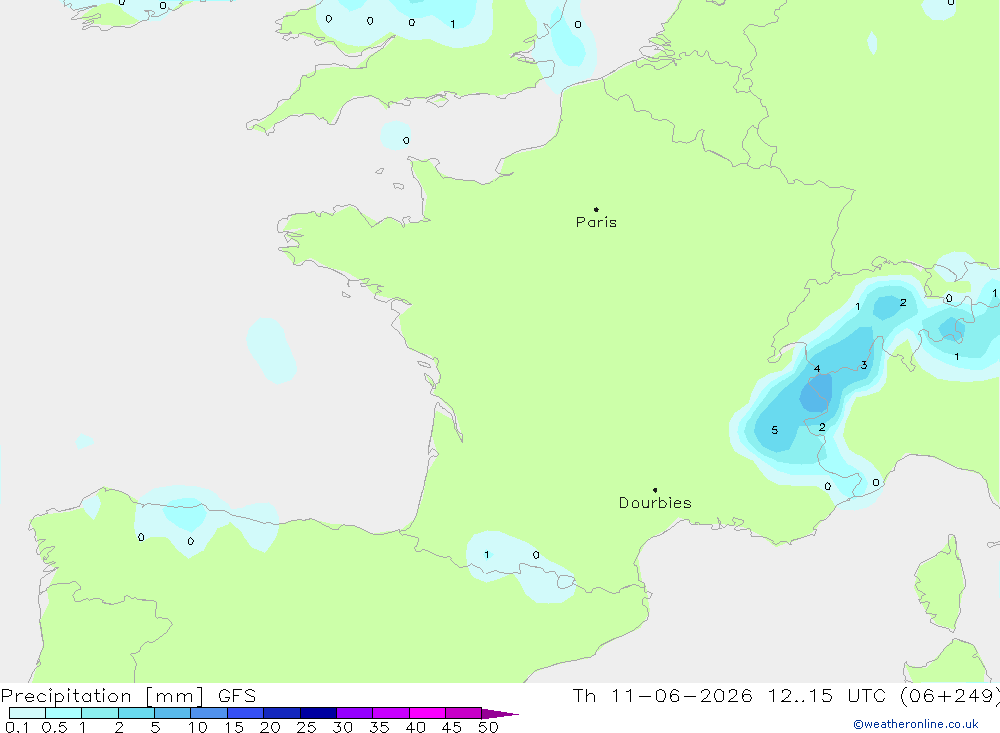Open the weatheronline.co.uk copyright link
The height and width of the screenshot is (733, 1000).
[x=916, y=724]
